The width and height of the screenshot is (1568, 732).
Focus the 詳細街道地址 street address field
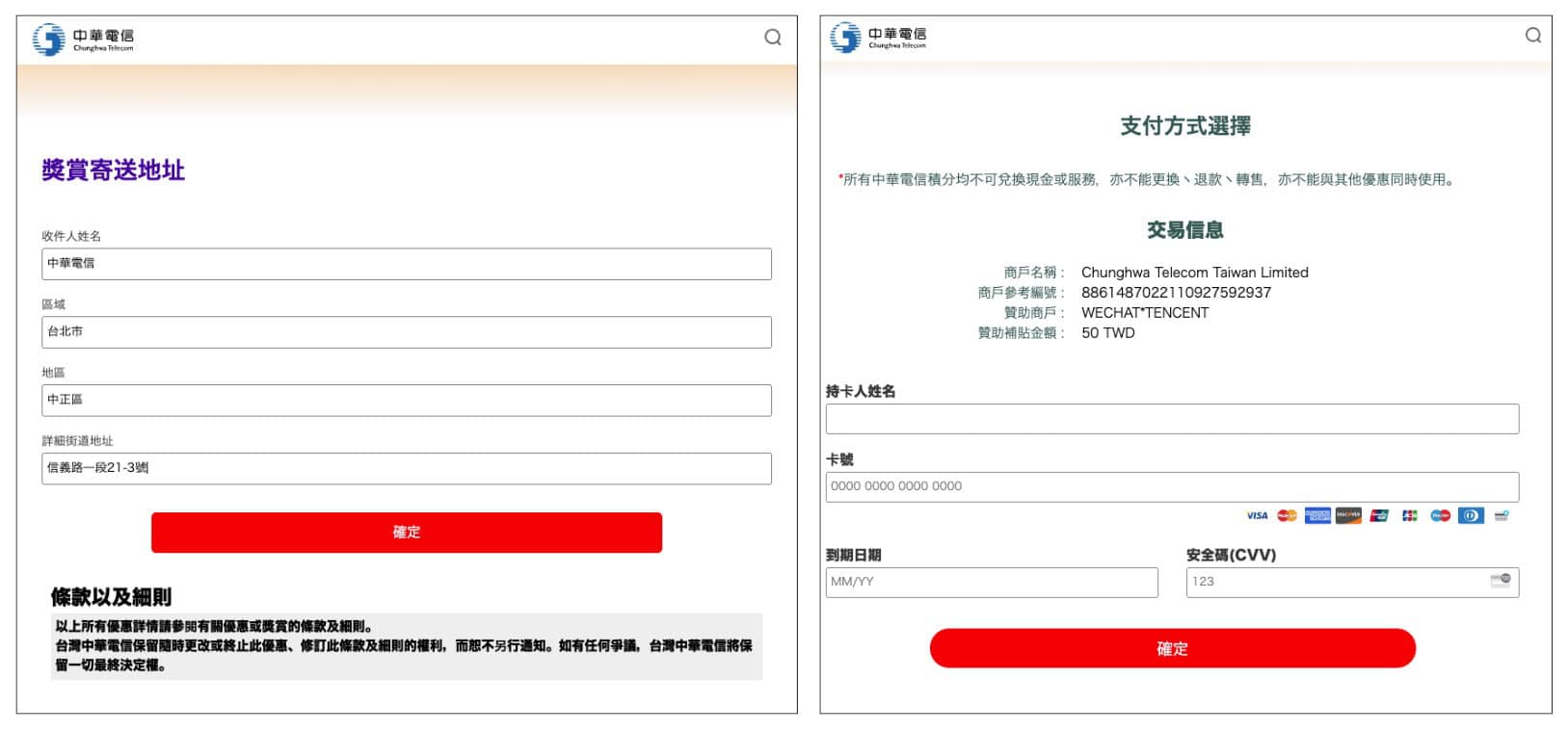407,469
